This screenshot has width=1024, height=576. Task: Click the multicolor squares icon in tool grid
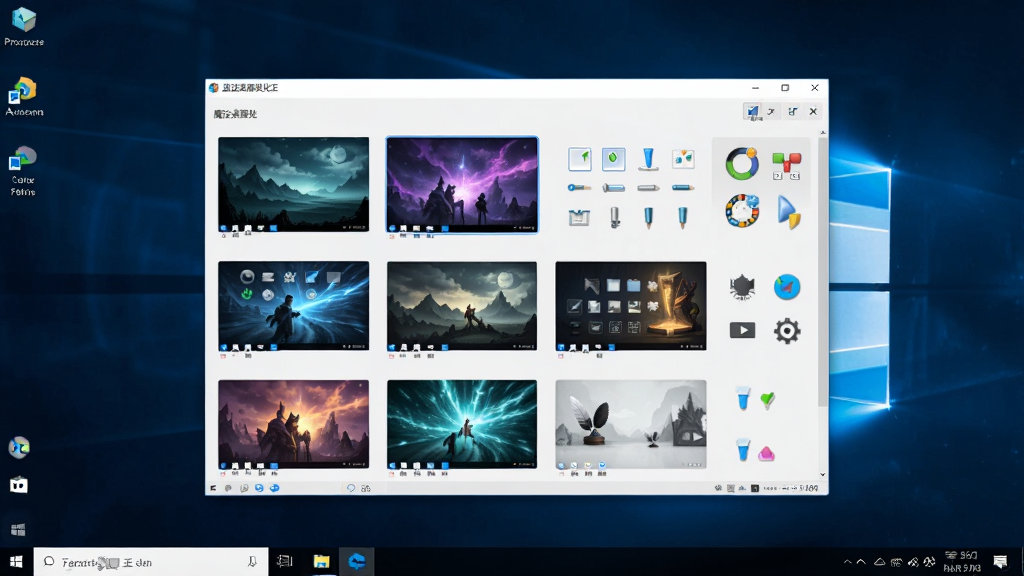682,158
